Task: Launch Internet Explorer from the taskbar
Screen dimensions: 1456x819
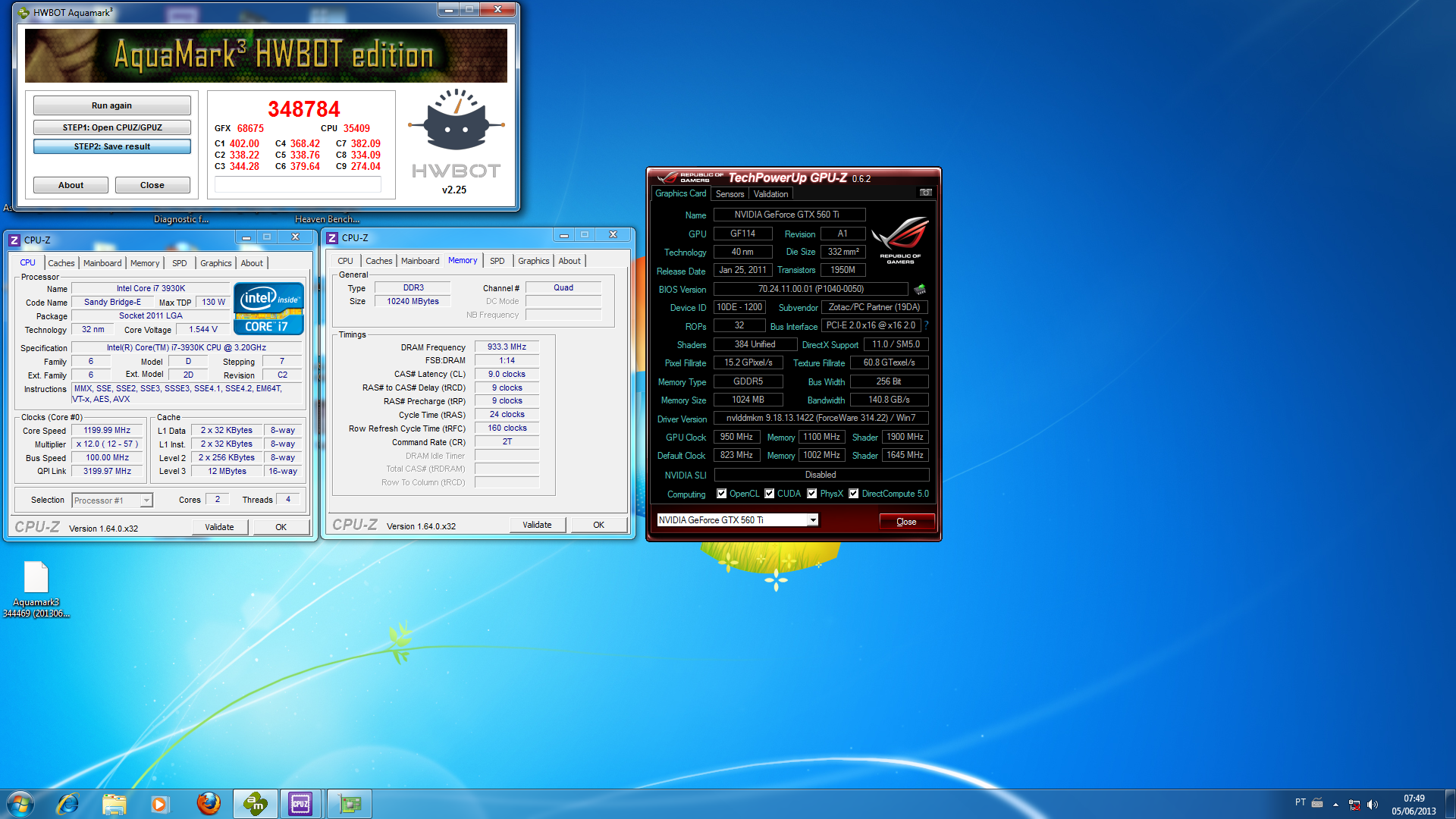Action: pos(68,804)
